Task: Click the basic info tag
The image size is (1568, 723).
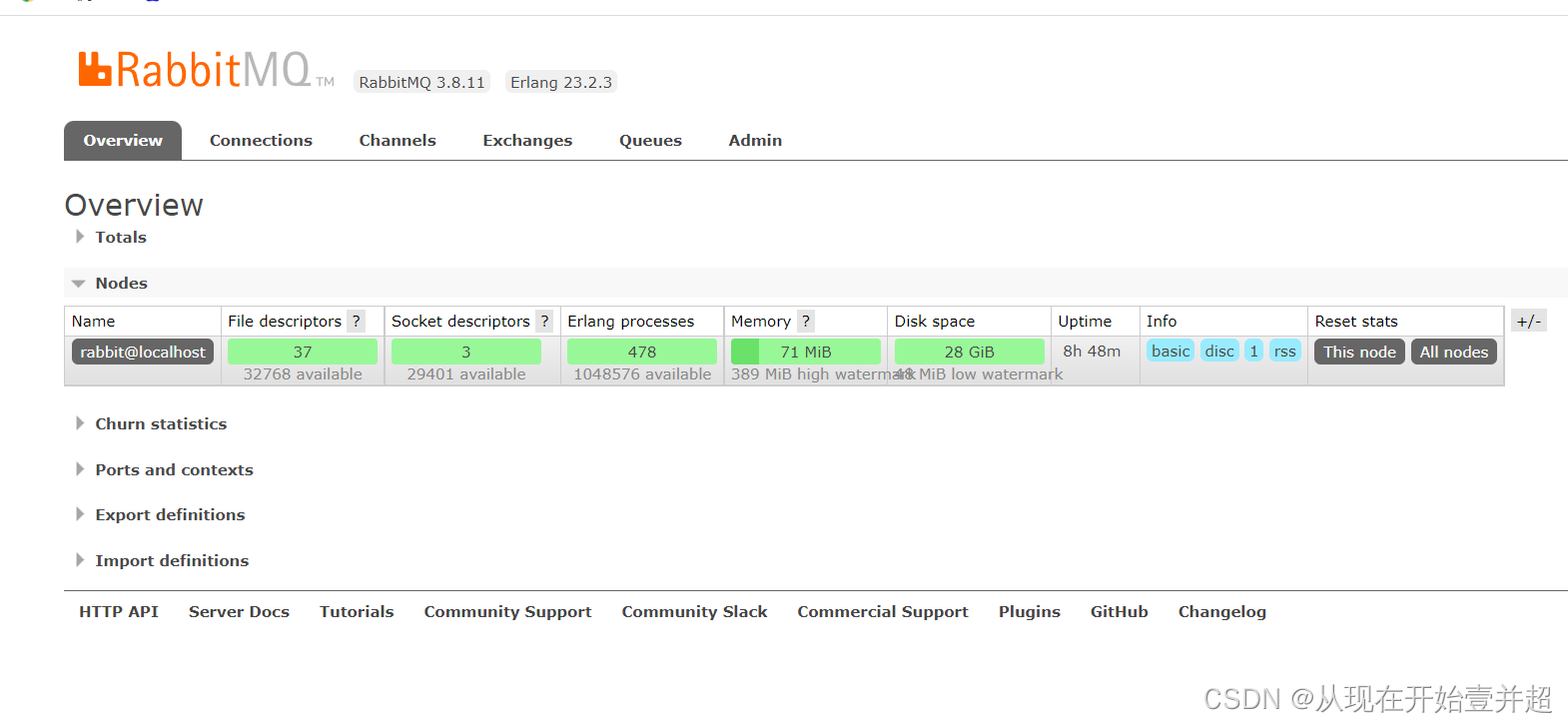Action: click(x=1171, y=351)
